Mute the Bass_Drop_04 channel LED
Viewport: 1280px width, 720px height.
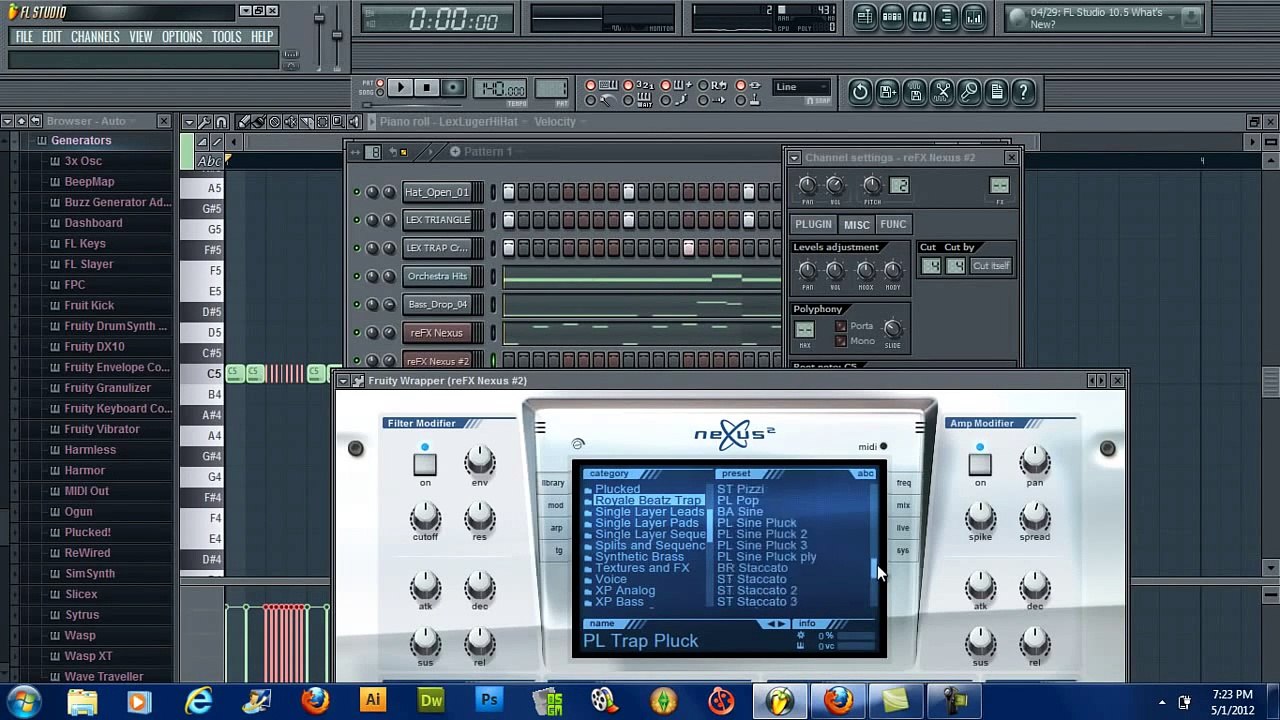click(356, 304)
